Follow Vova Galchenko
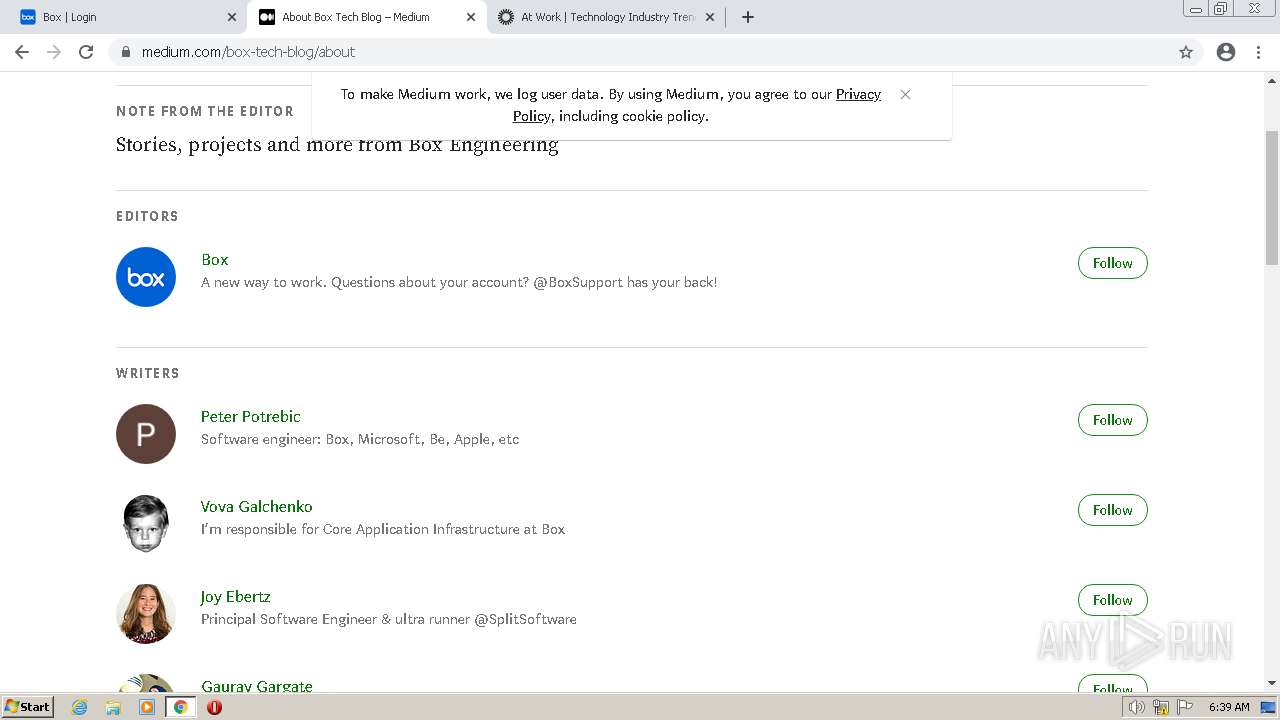Screen dimensions: 1280x720 tap(1113, 510)
